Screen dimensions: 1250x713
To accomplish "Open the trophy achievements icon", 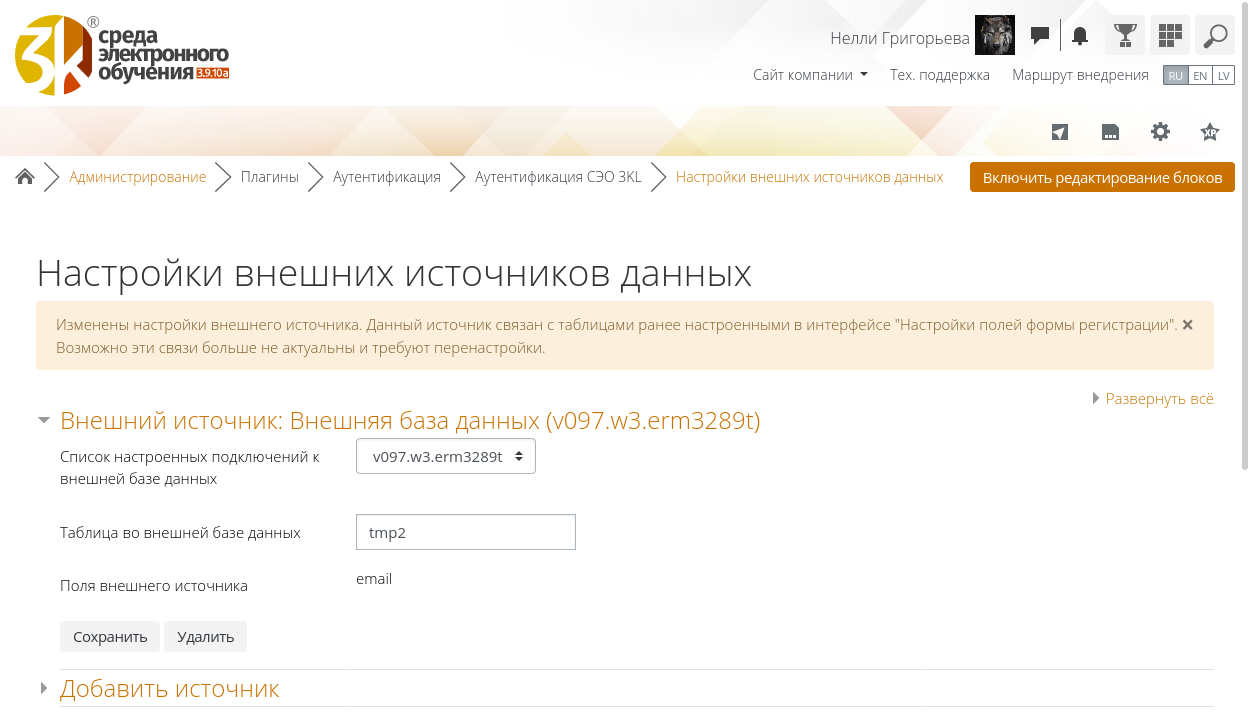I will click(x=1125, y=36).
